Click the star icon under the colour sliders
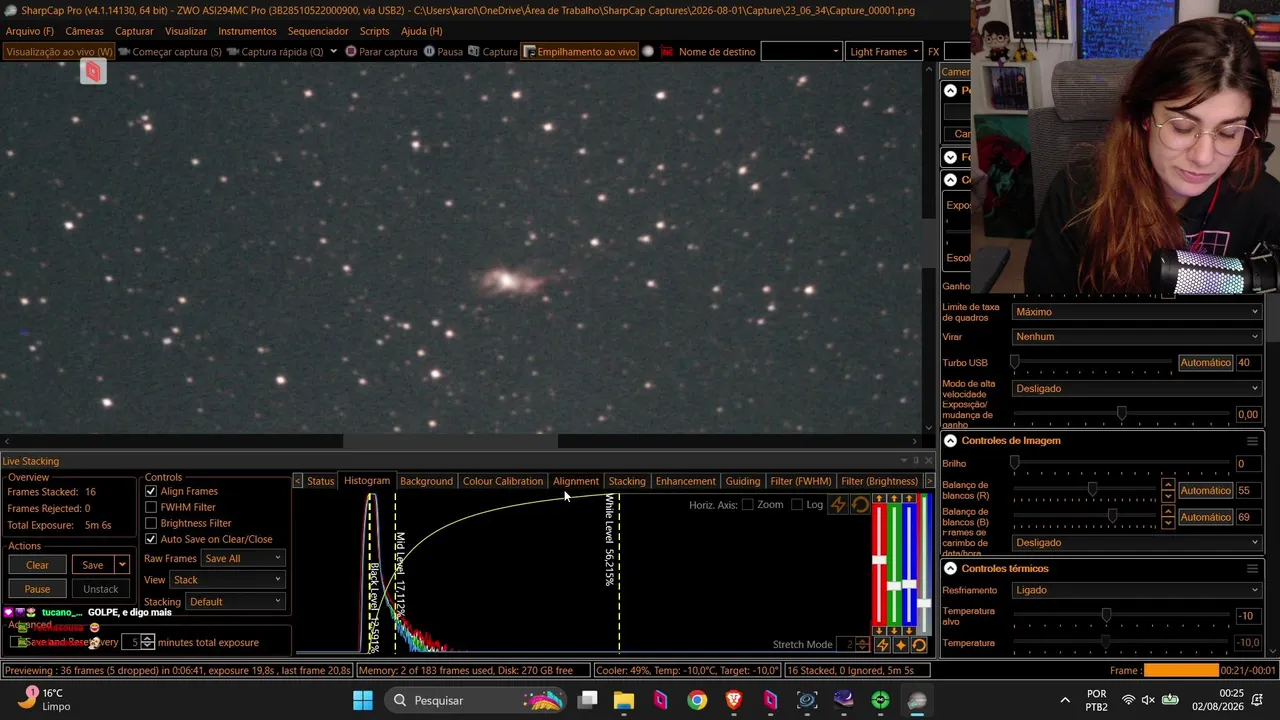 901,645
